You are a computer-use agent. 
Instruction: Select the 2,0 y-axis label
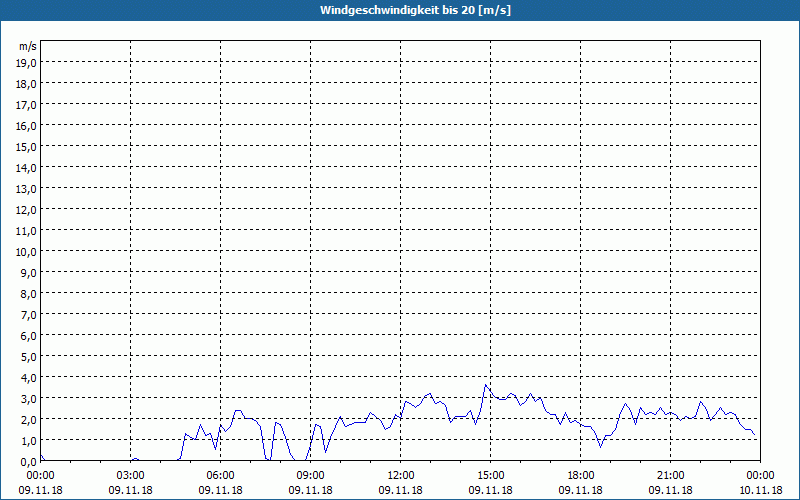point(28,419)
